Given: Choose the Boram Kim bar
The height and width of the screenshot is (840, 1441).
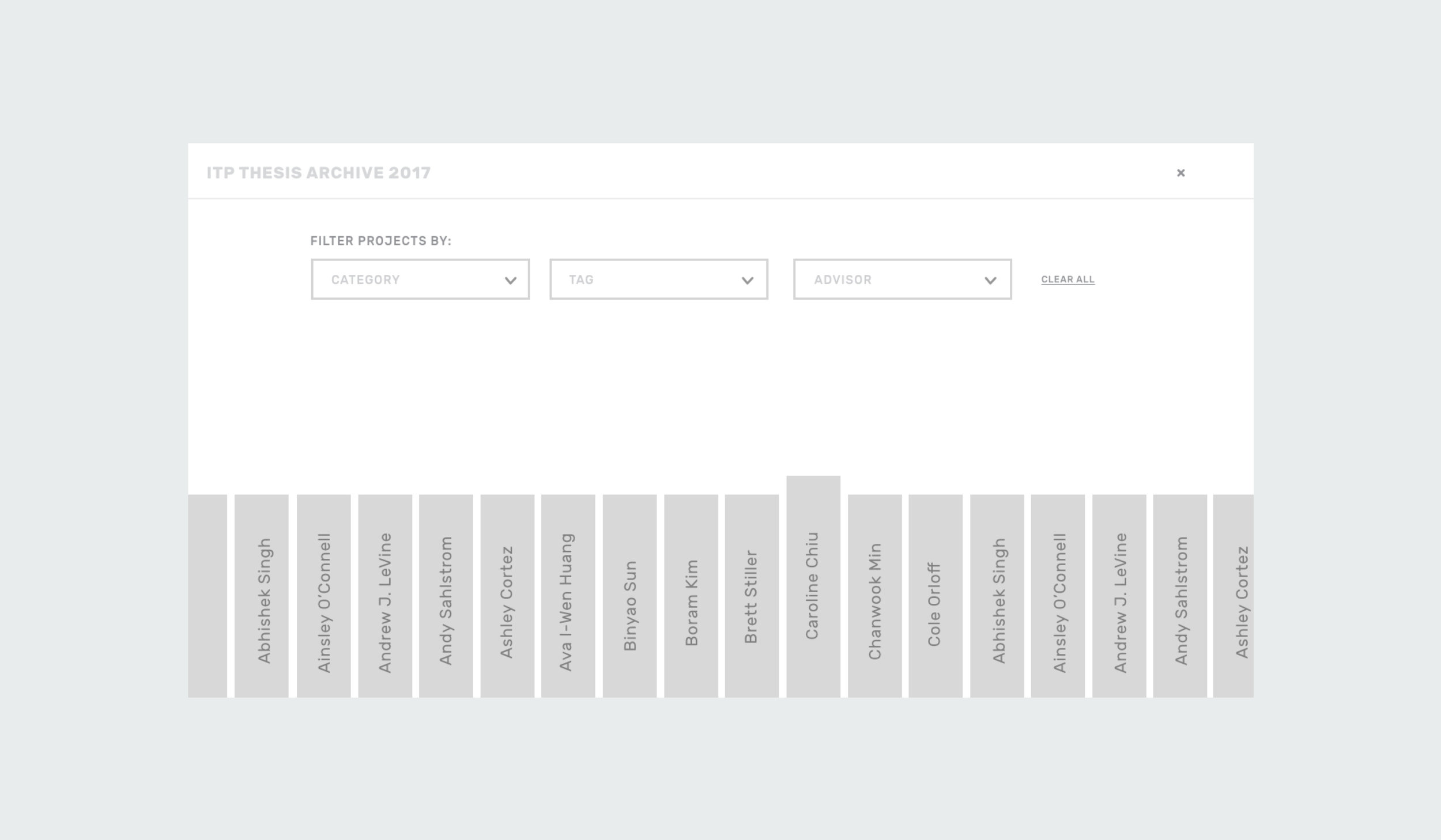Looking at the screenshot, I should [691, 596].
